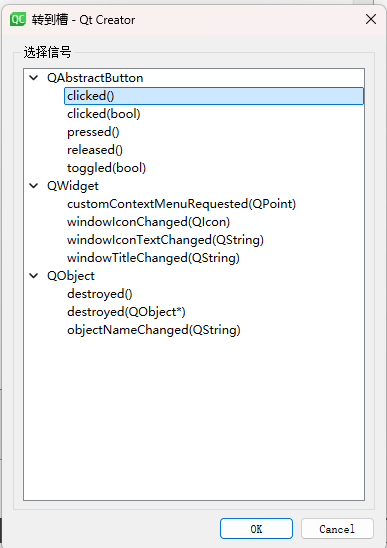Select the destroyed() signal
The height and width of the screenshot is (548, 387).
pos(100,294)
